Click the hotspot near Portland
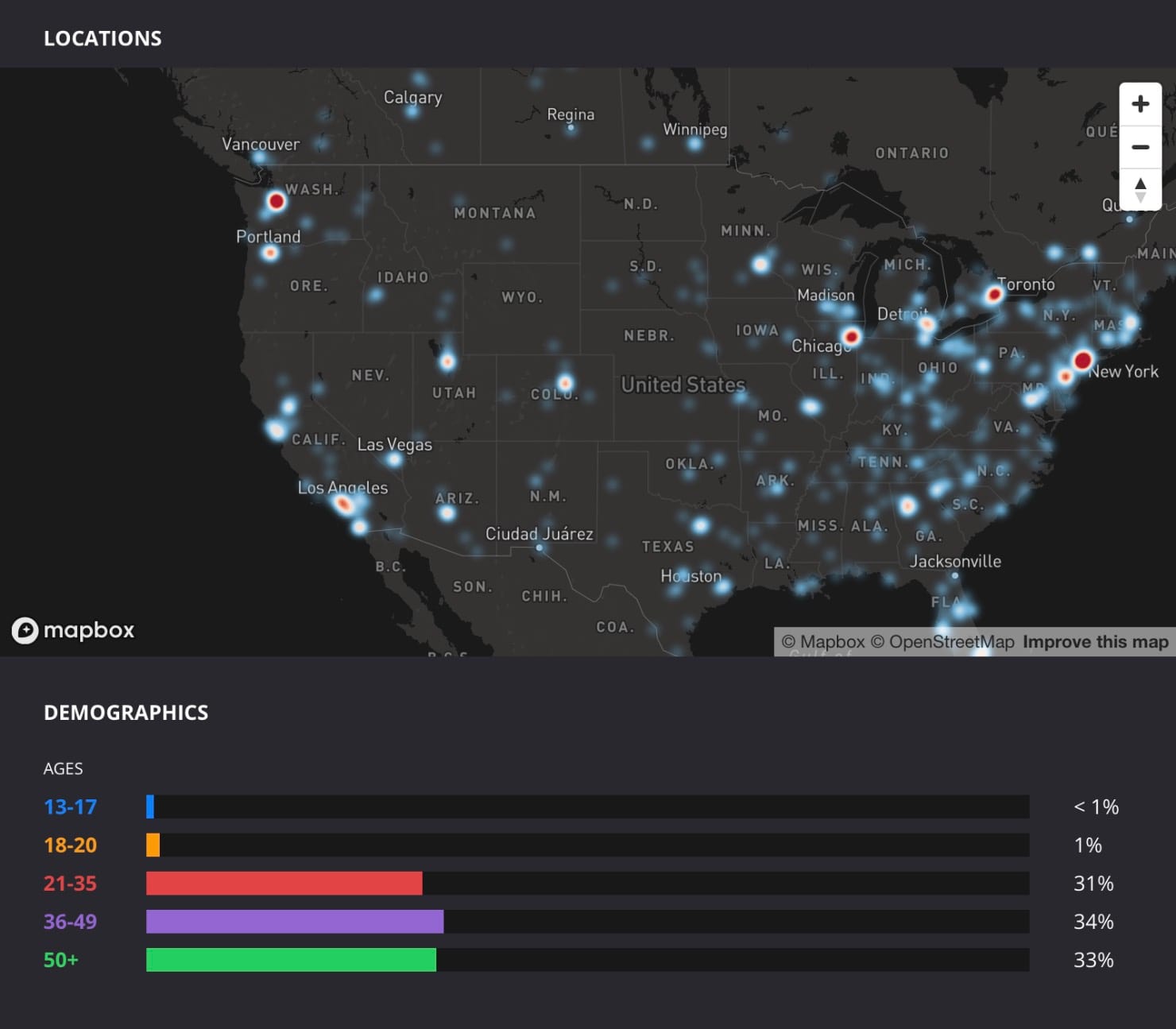 (x=270, y=253)
